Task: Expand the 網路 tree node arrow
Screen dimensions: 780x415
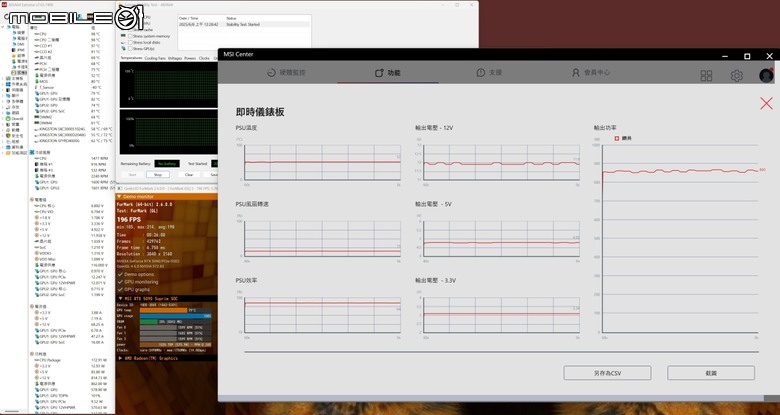Action: click(3, 113)
